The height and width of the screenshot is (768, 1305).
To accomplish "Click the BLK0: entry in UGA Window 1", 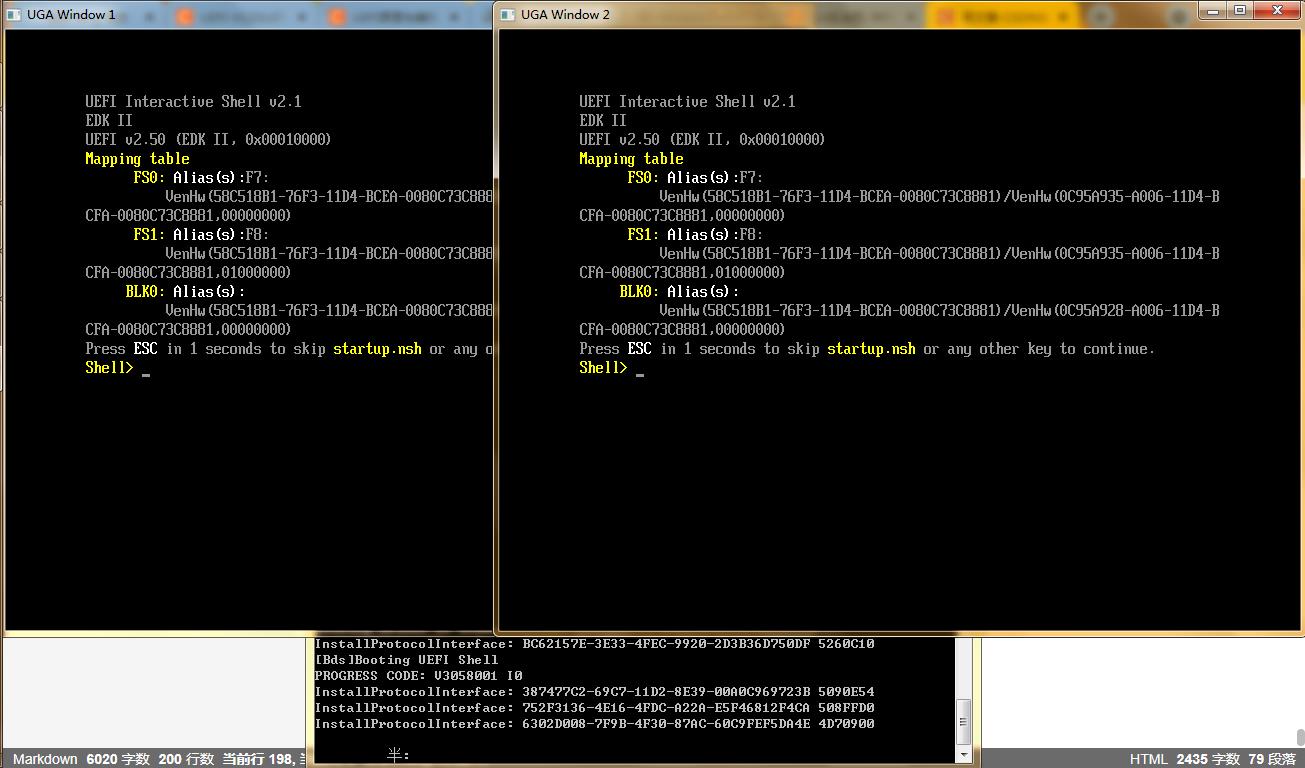I will point(145,292).
